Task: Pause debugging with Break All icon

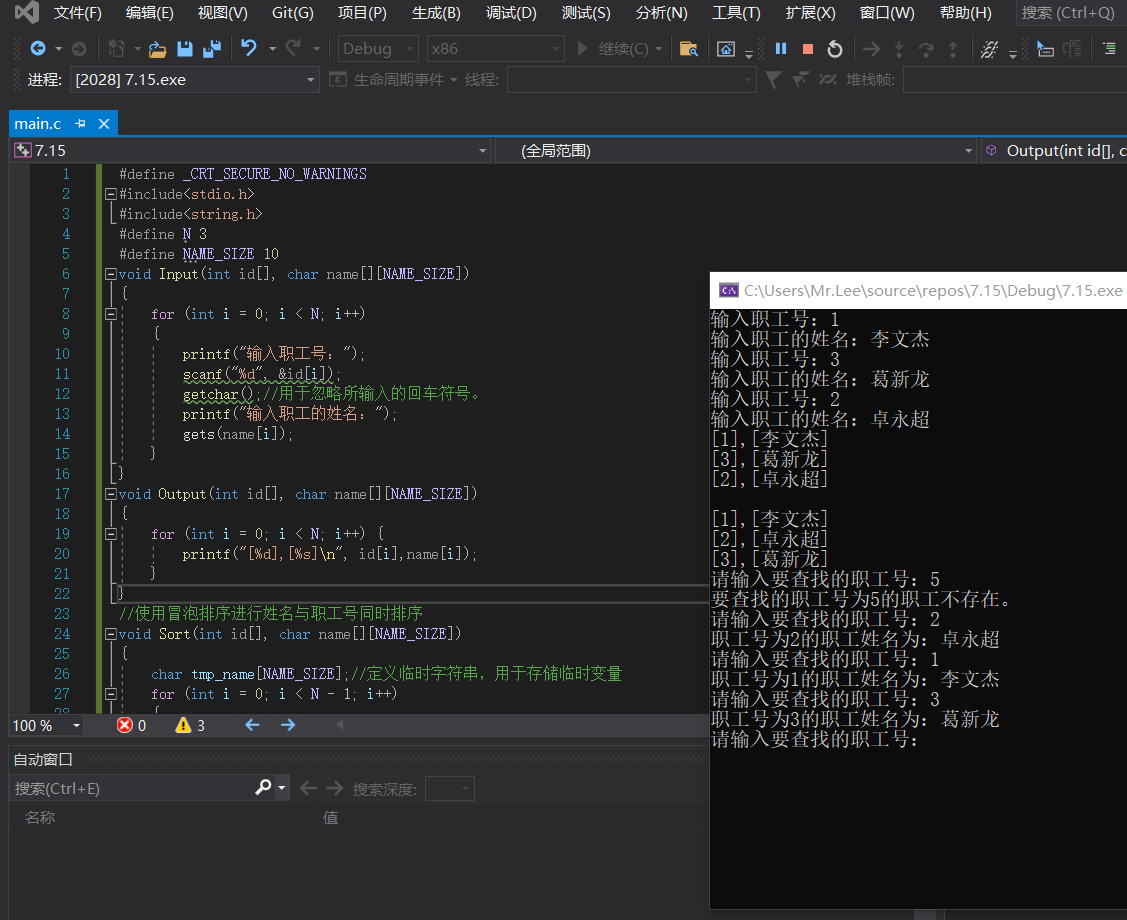Action: (x=781, y=48)
